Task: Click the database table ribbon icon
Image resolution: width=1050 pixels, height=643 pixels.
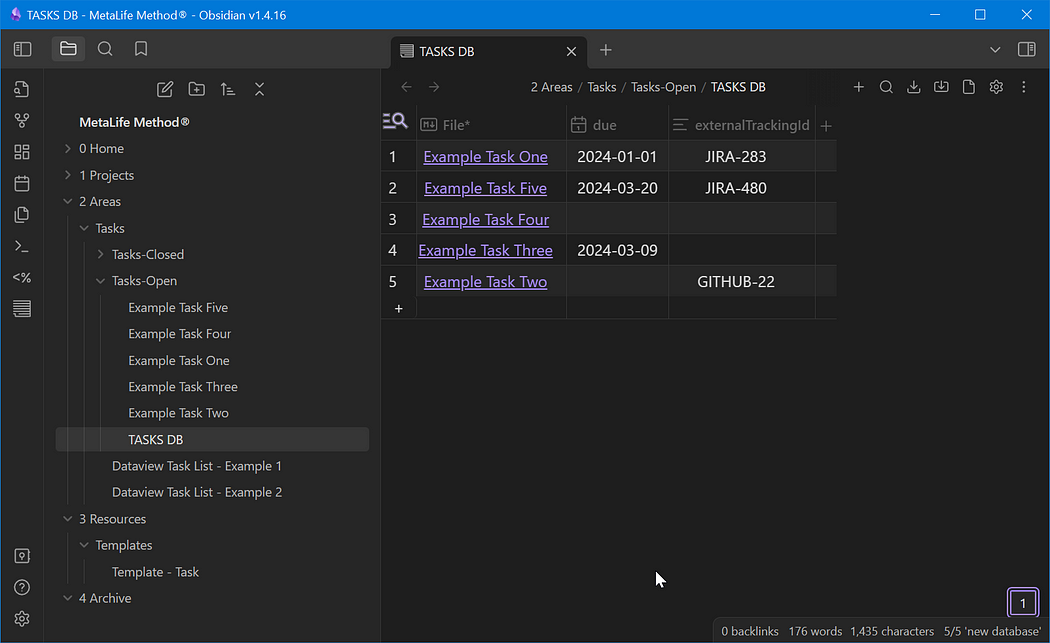Action: pos(21,309)
